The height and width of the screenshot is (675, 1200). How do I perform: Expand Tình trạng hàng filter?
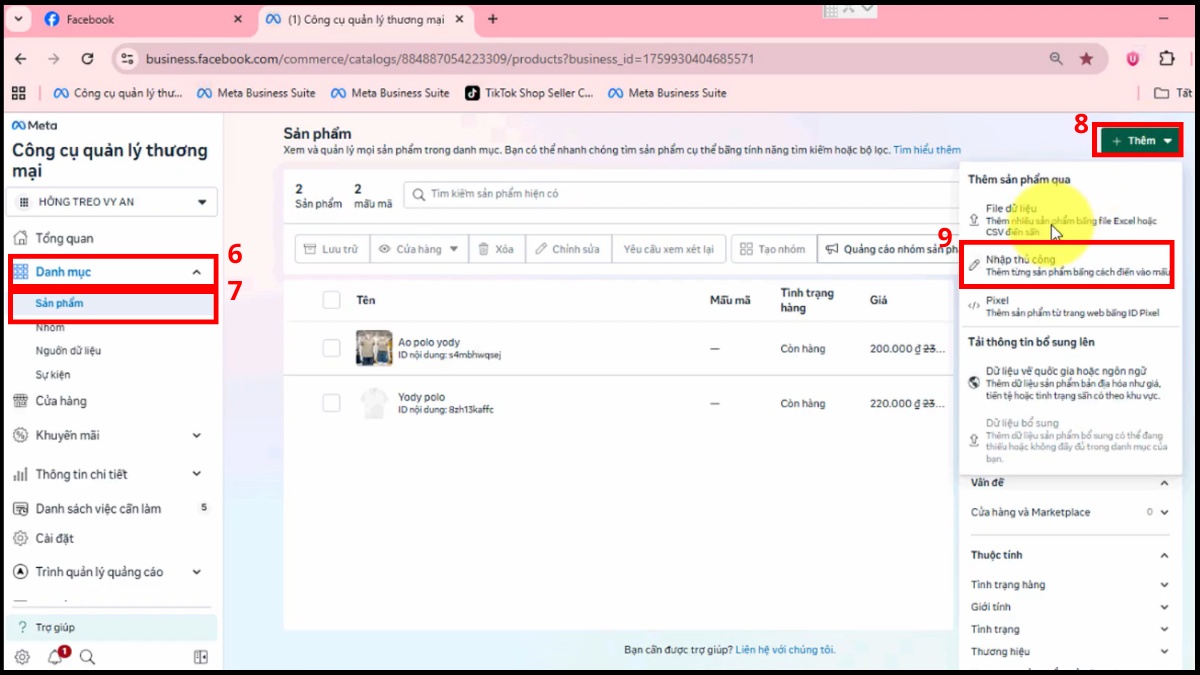point(1164,585)
